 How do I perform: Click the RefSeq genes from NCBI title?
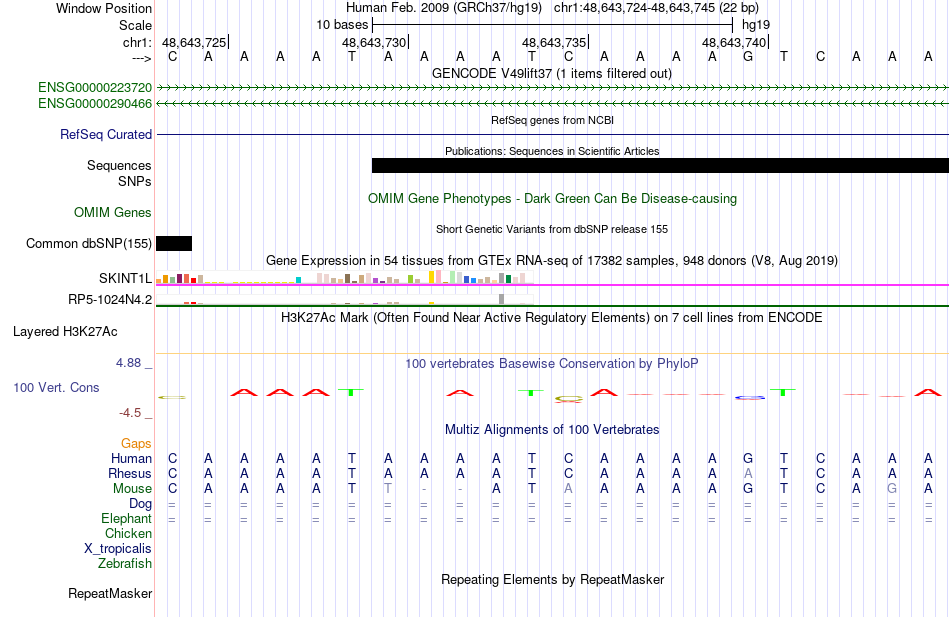coord(553,120)
